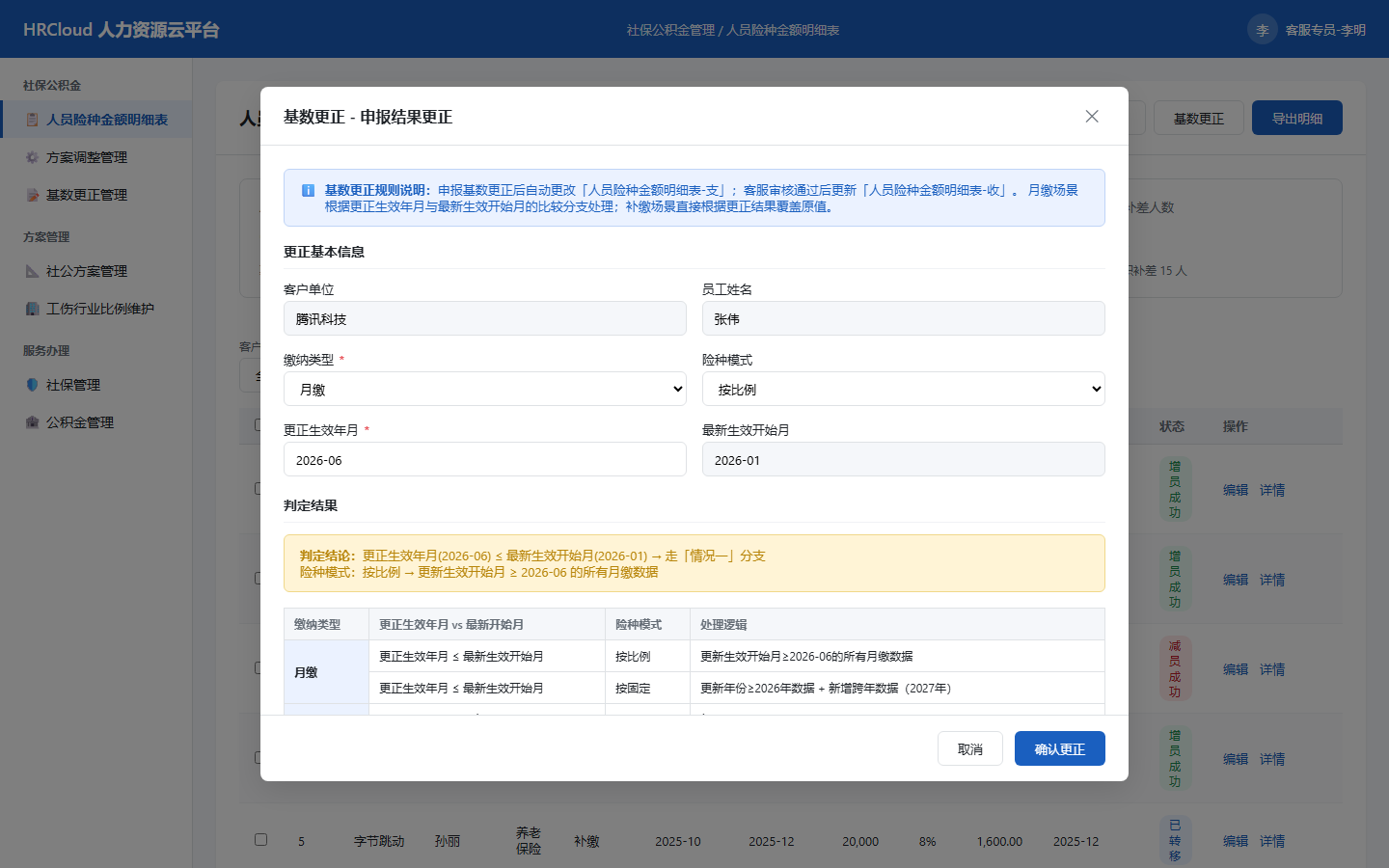The height and width of the screenshot is (868, 1389).
Task: Confirm with the 确认更正 button
Action: point(1060,748)
